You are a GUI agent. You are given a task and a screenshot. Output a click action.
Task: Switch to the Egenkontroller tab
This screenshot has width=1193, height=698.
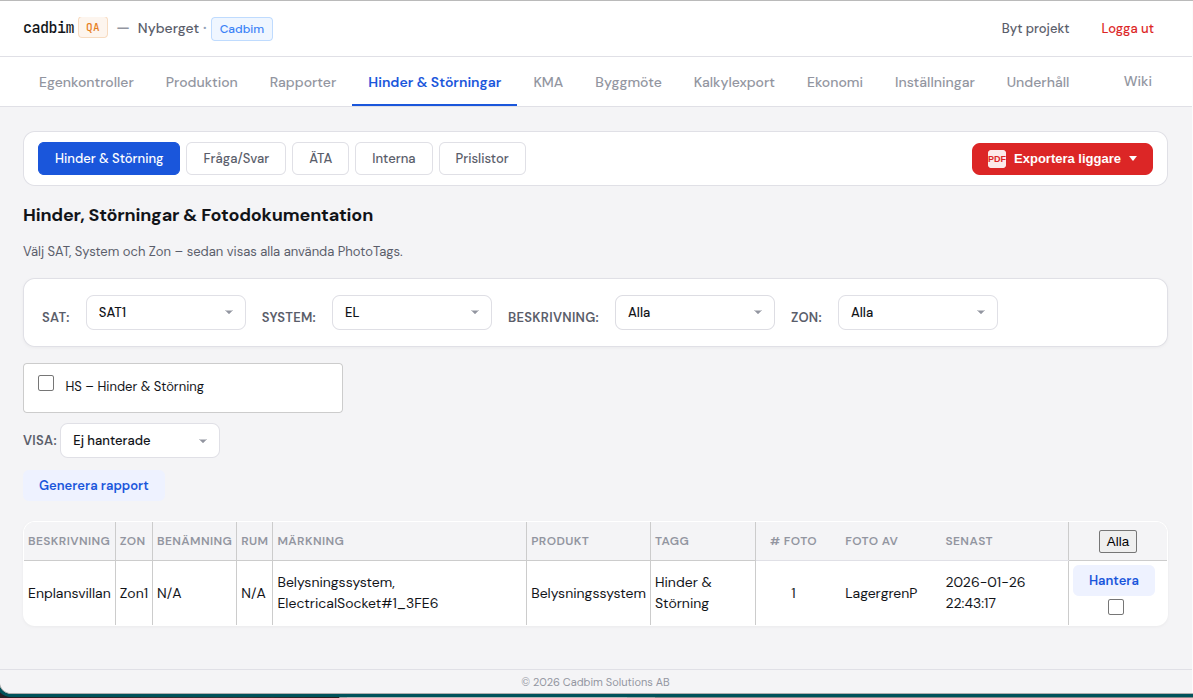click(86, 82)
